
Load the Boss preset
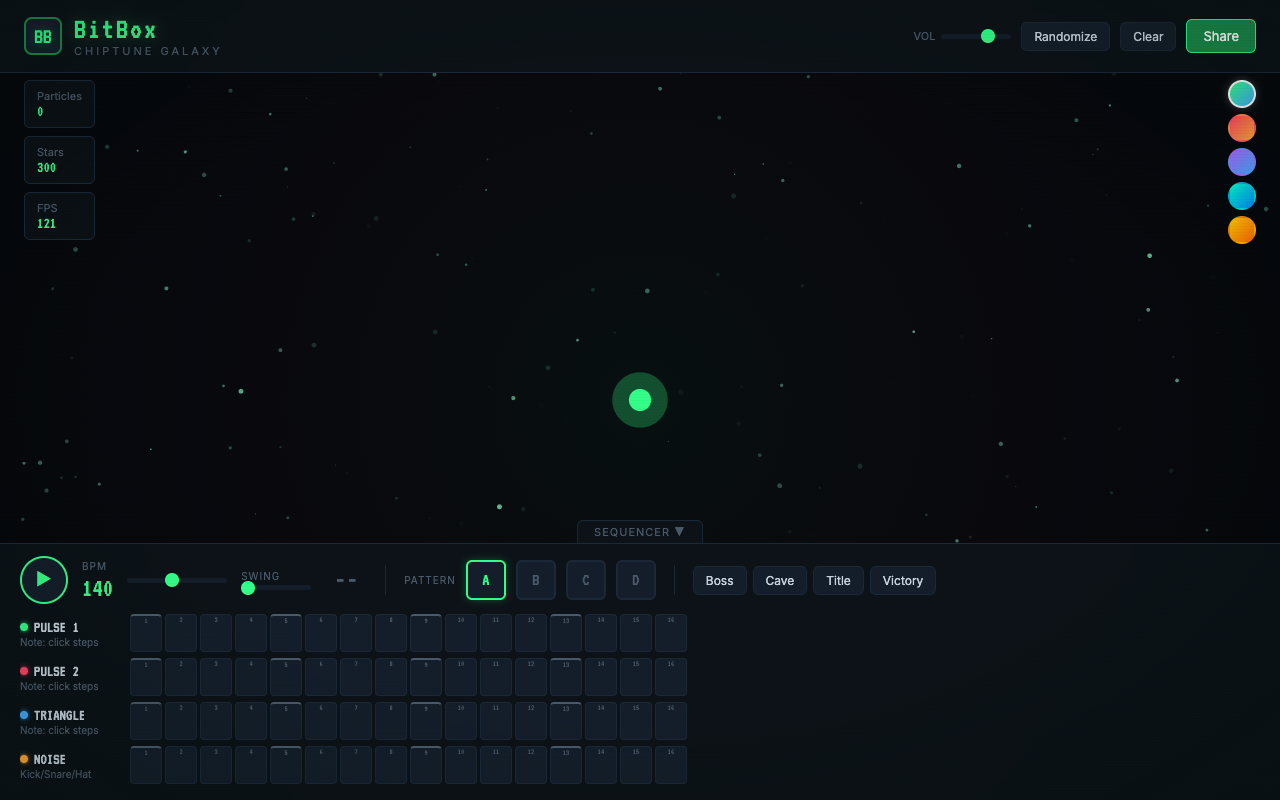click(x=720, y=580)
